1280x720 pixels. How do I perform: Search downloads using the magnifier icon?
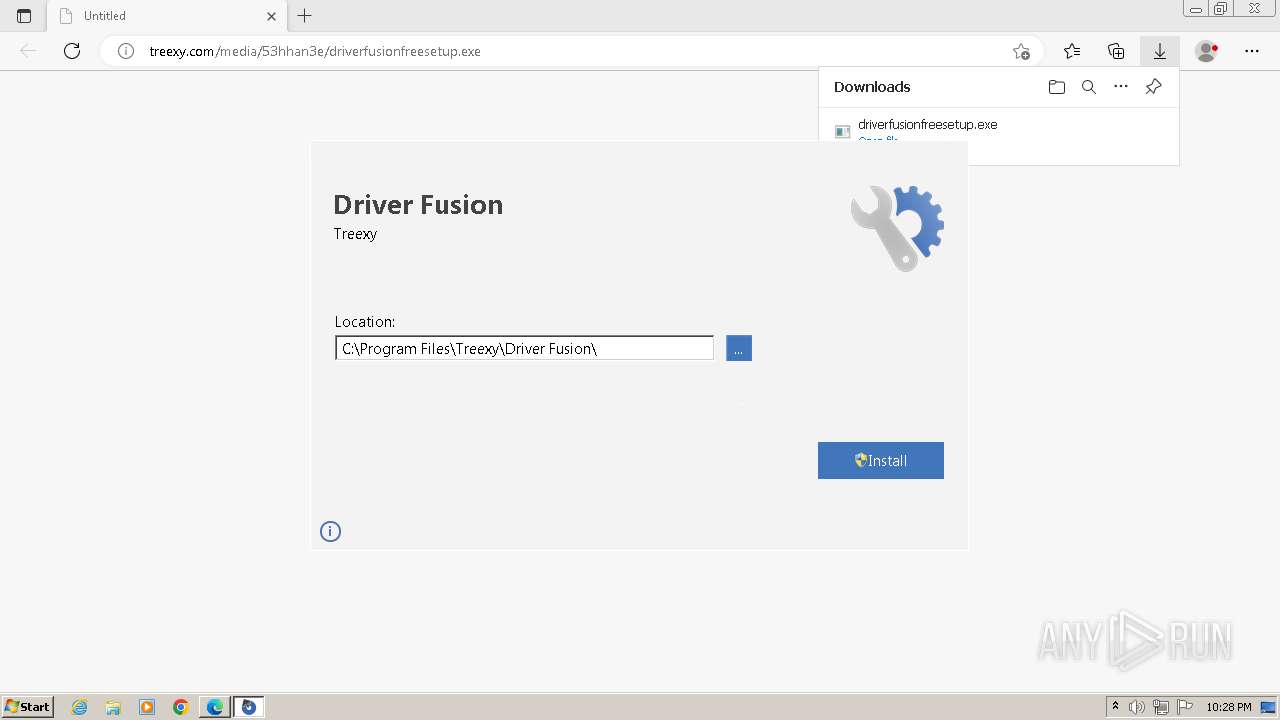click(1089, 87)
